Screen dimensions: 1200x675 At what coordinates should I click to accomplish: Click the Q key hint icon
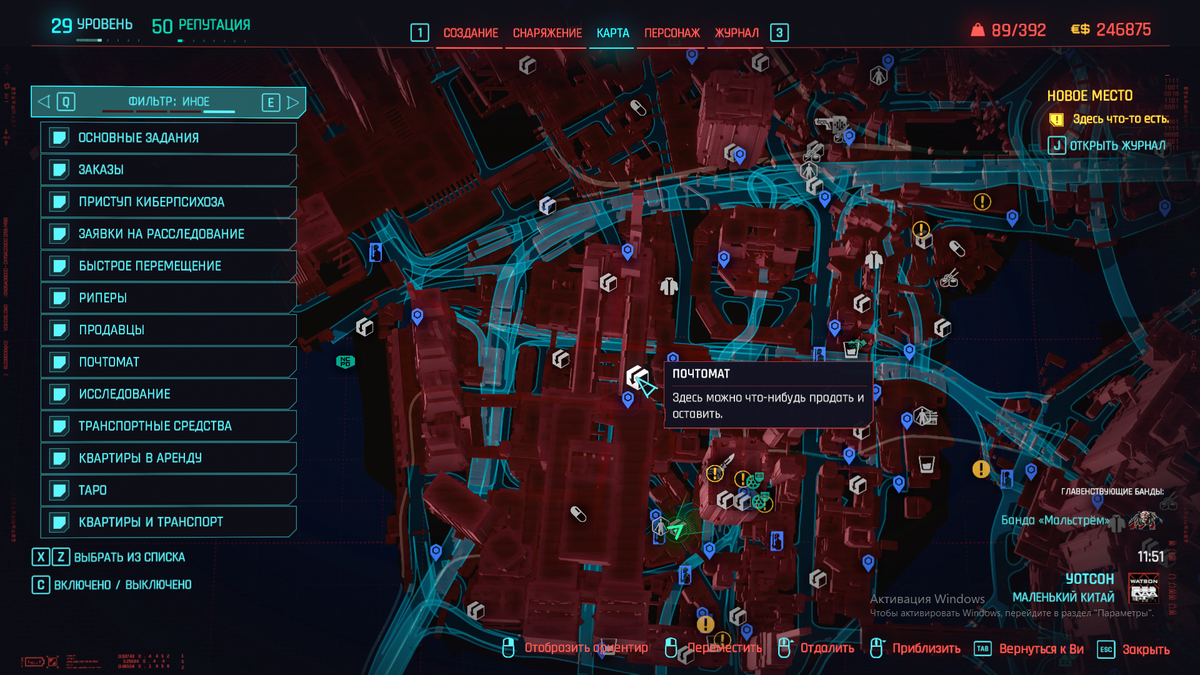pyautogui.click(x=66, y=102)
